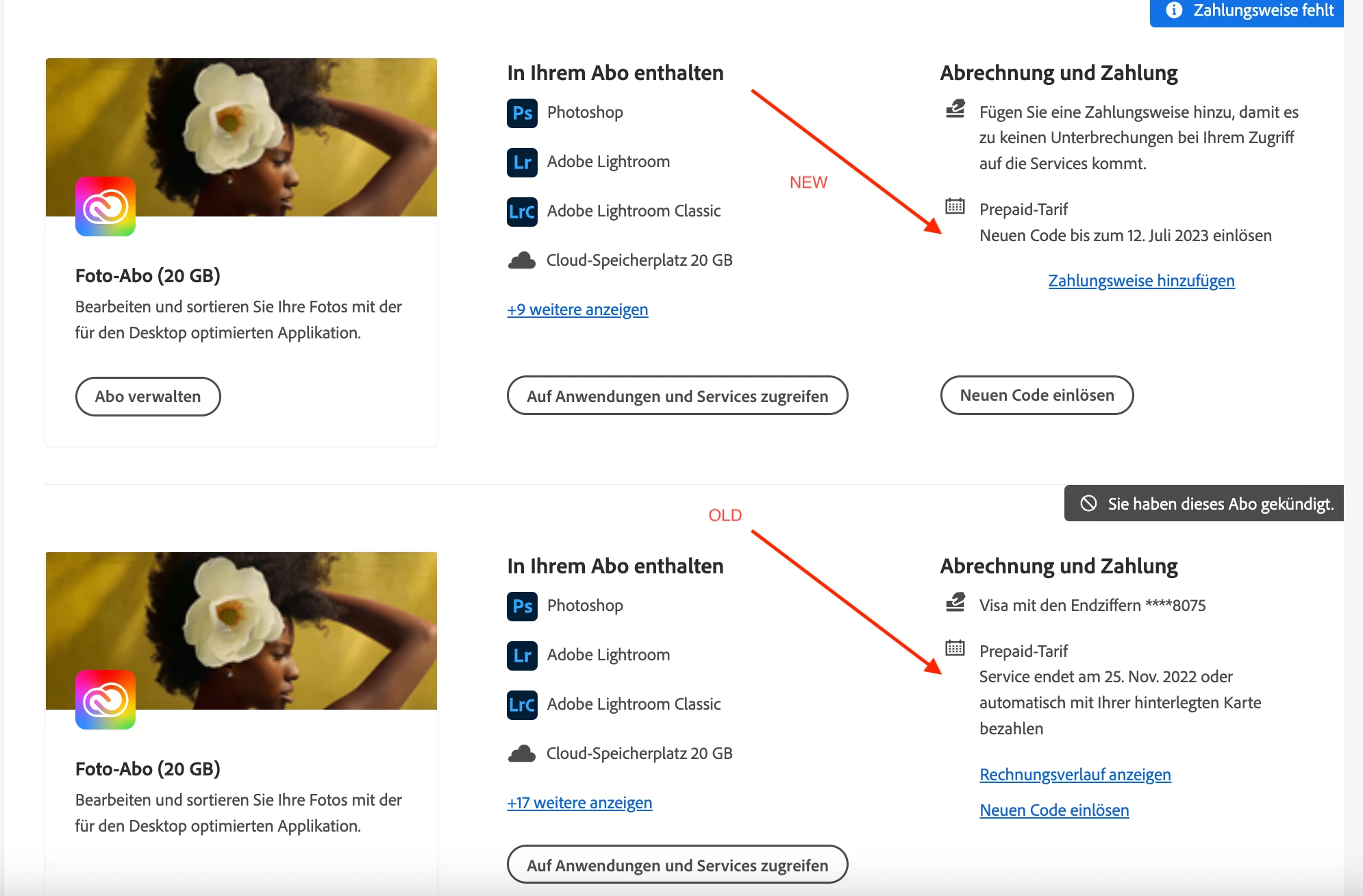The width and height of the screenshot is (1363, 896).
Task: Click the info icon in the Zahlungsweise fehlt badge
Action: point(1174,10)
